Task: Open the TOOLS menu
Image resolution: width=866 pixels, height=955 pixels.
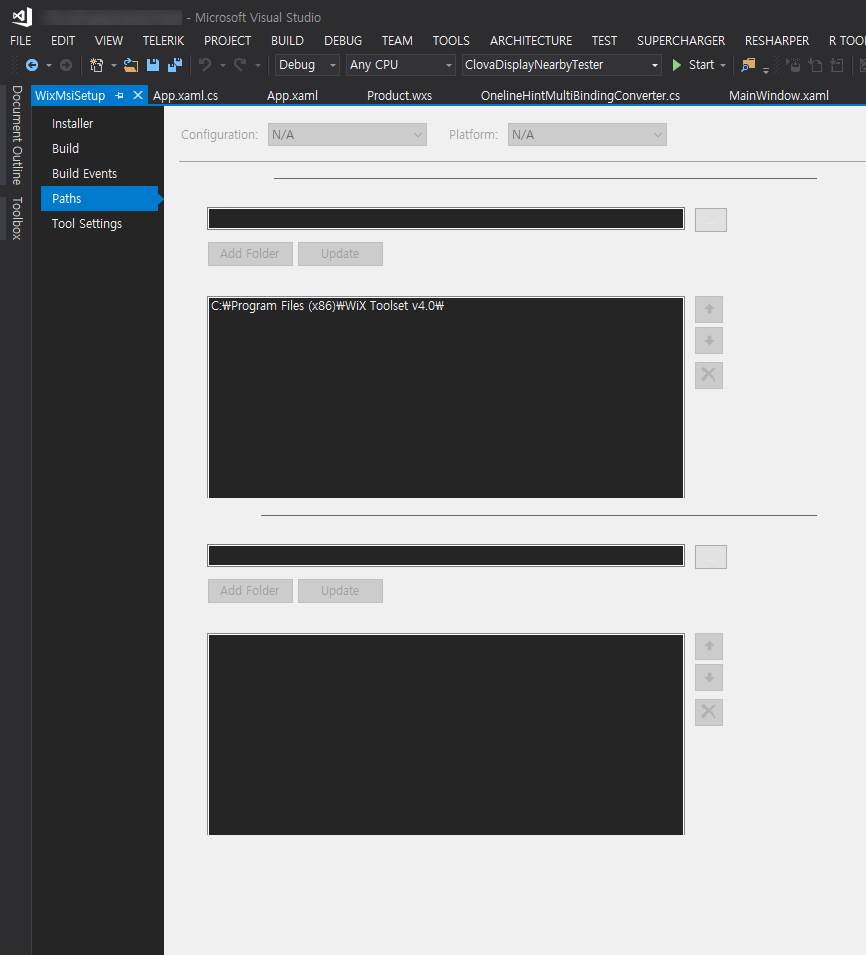Action: [x=451, y=41]
